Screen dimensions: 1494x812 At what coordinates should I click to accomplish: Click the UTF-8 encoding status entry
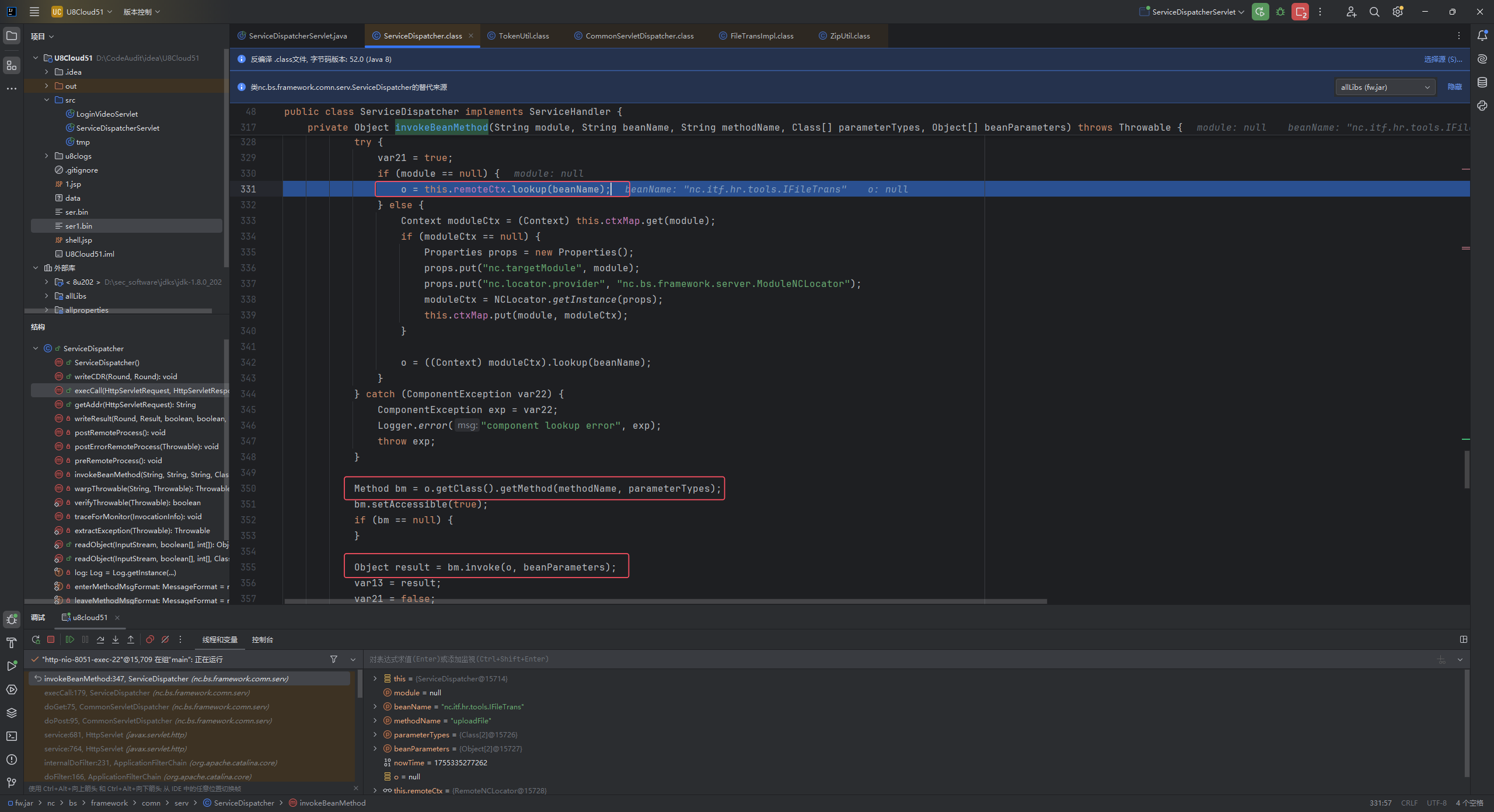coord(1436,803)
